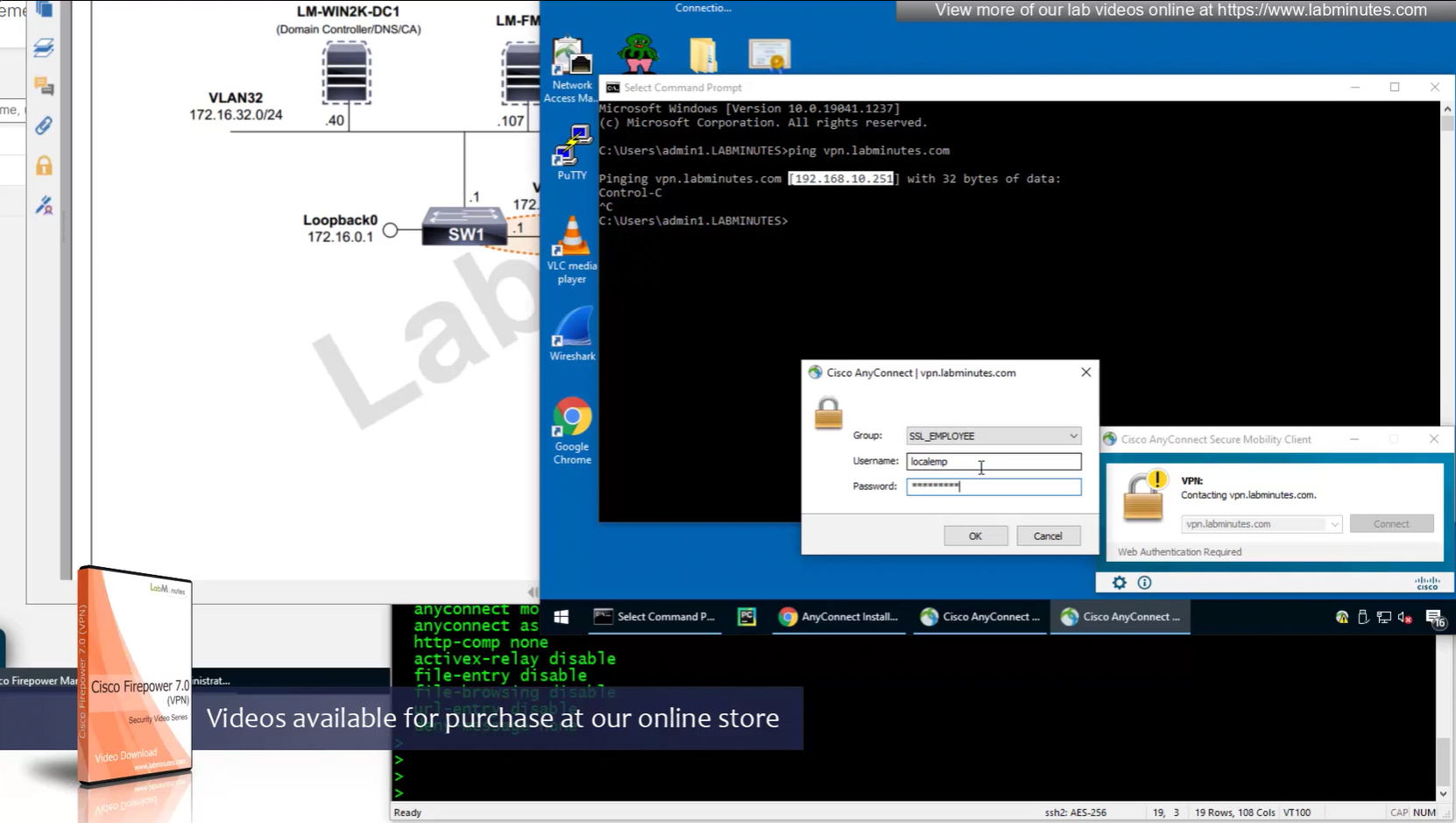This screenshot has width=1456, height=823.
Task: Open the Windows Start menu
Action: click(x=562, y=617)
